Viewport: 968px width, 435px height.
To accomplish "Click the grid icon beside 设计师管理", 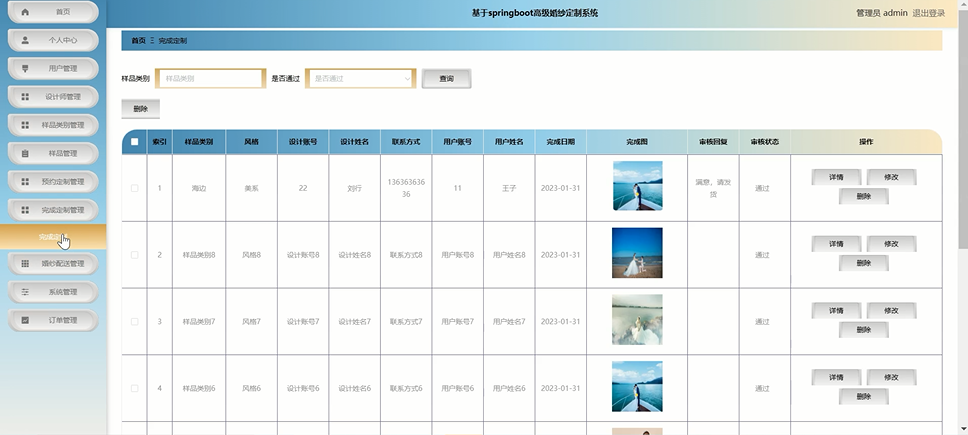I will click(25, 97).
